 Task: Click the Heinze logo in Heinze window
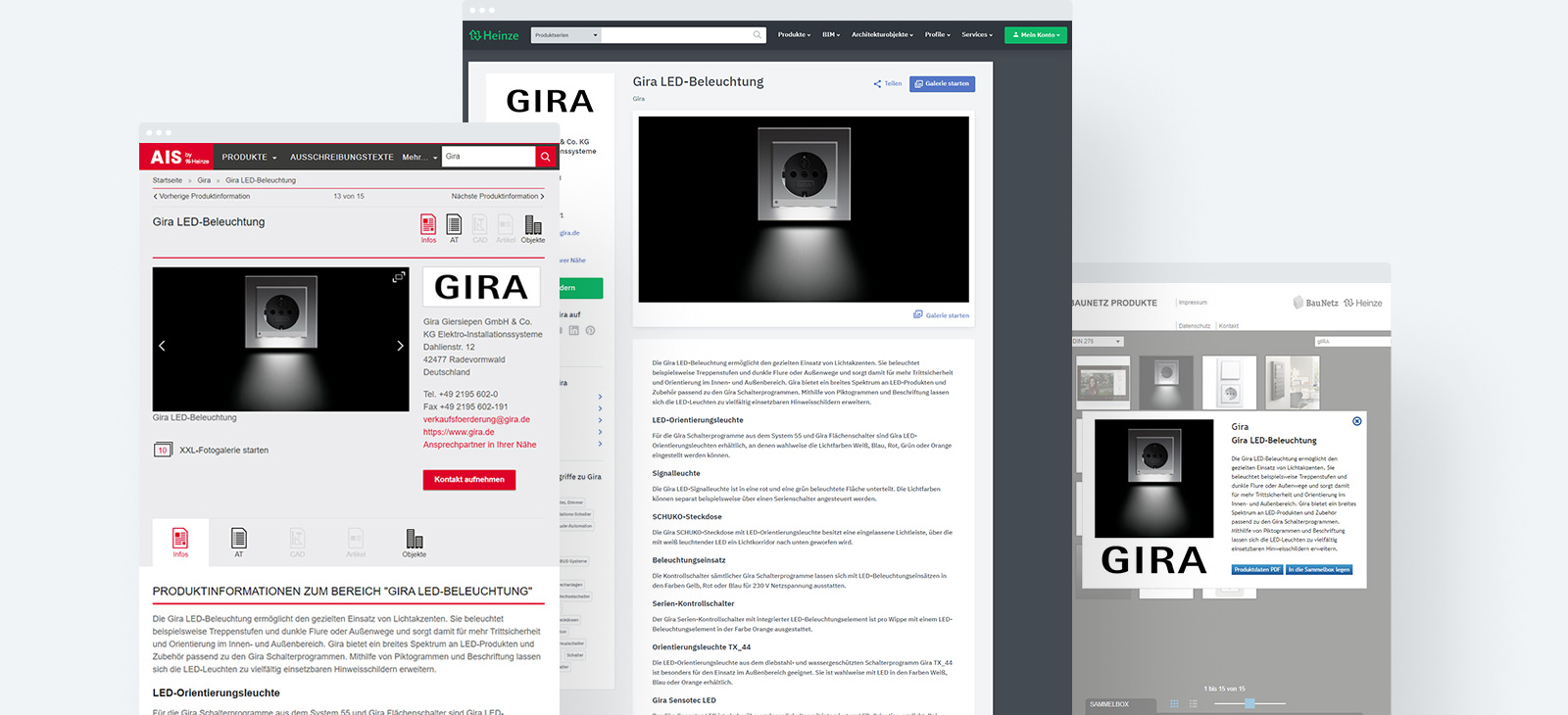pos(494,35)
